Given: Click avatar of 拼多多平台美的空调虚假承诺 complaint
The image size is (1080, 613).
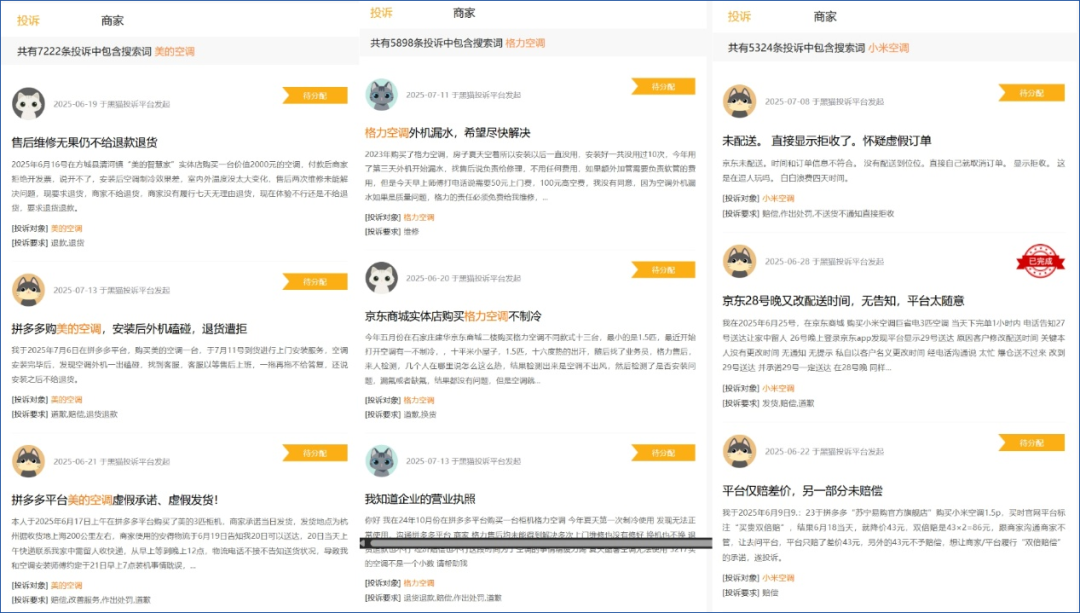Looking at the screenshot, I should coord(28,461).
